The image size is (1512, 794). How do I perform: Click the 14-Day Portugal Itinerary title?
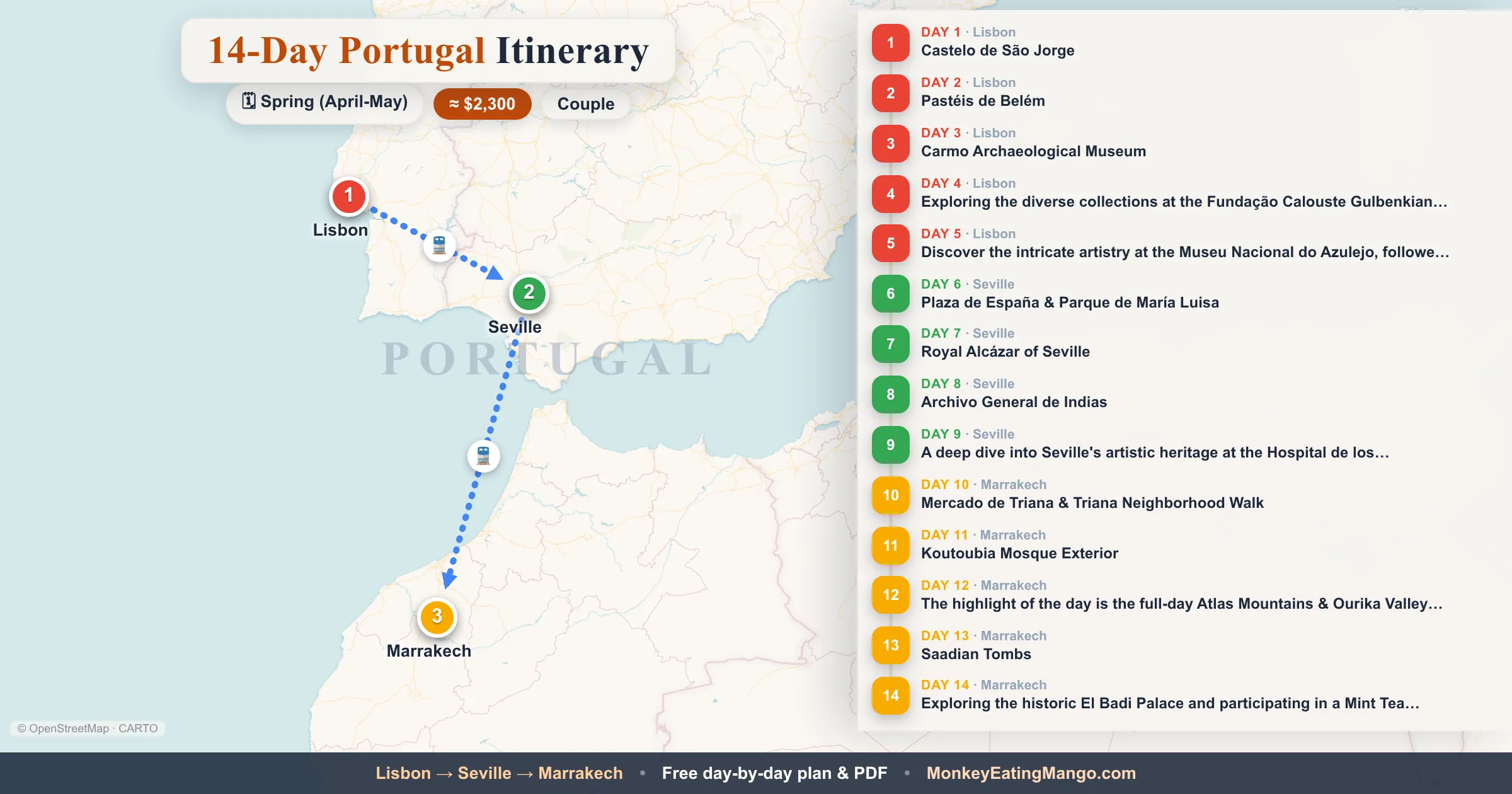pyautogui.click(x=428, y=51)
